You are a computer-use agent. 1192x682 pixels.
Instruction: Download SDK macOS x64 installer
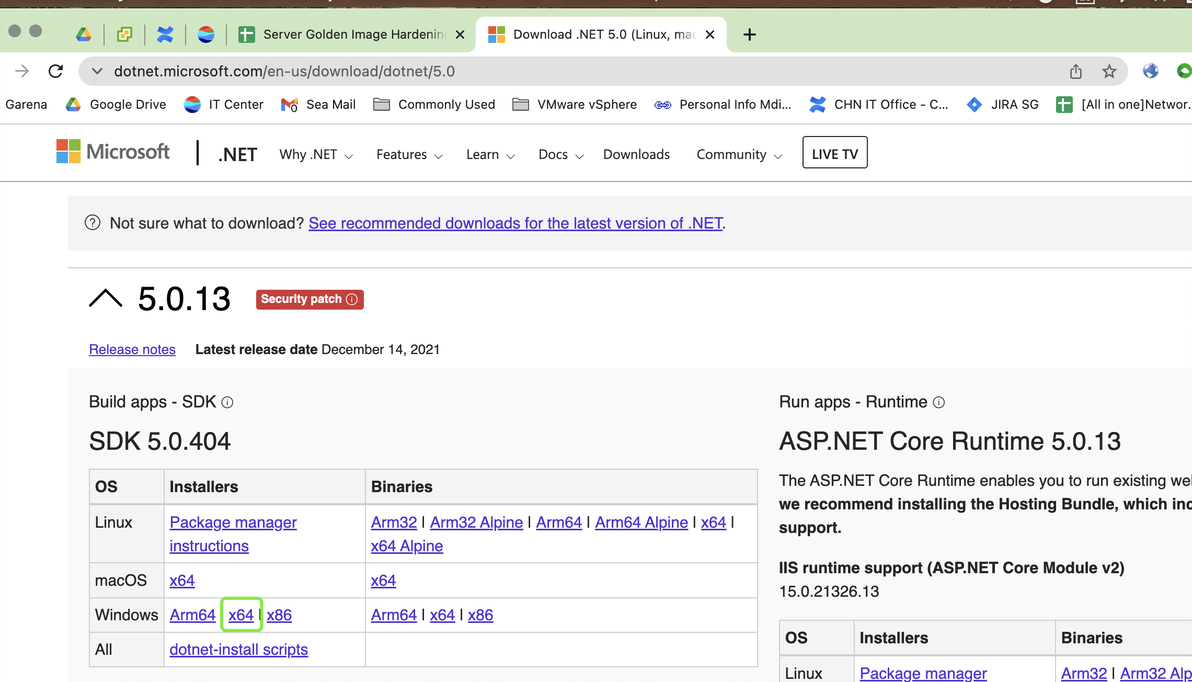182,580
